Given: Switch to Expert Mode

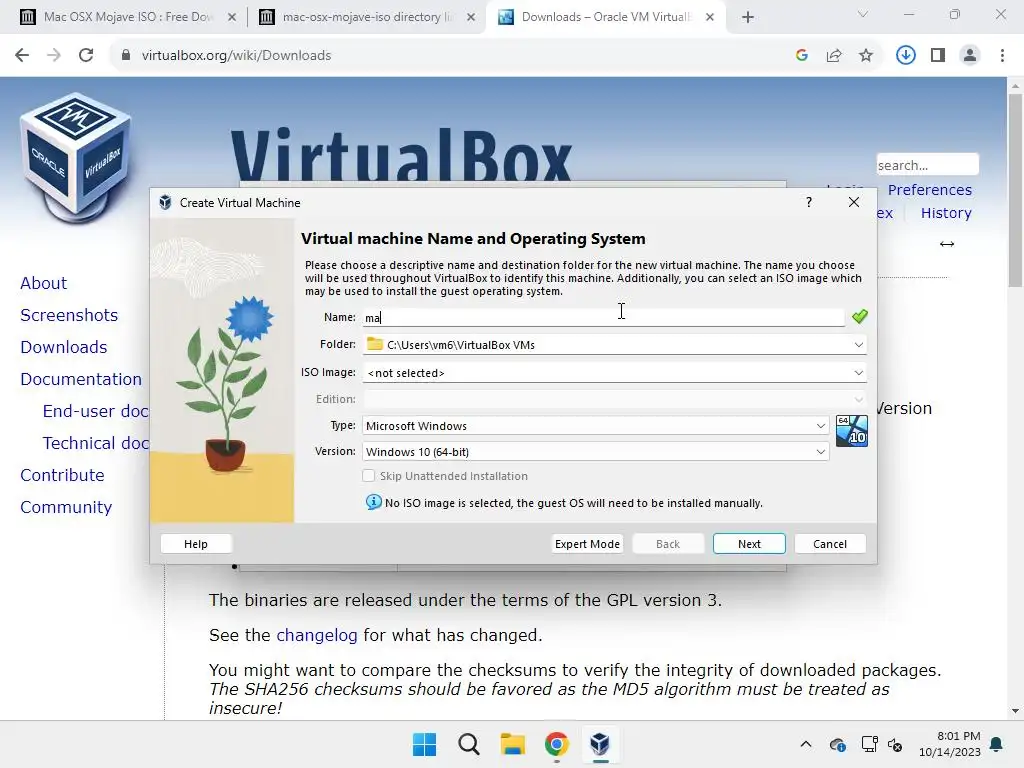Looking at the screenshot, I should coord(587,544).
